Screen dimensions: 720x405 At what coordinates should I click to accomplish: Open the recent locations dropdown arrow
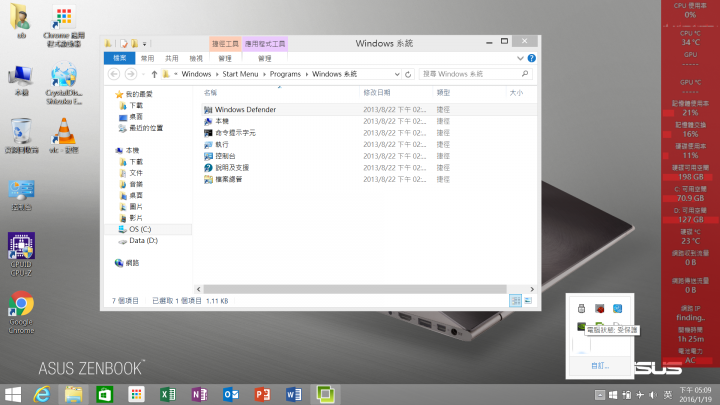(143, 74)
